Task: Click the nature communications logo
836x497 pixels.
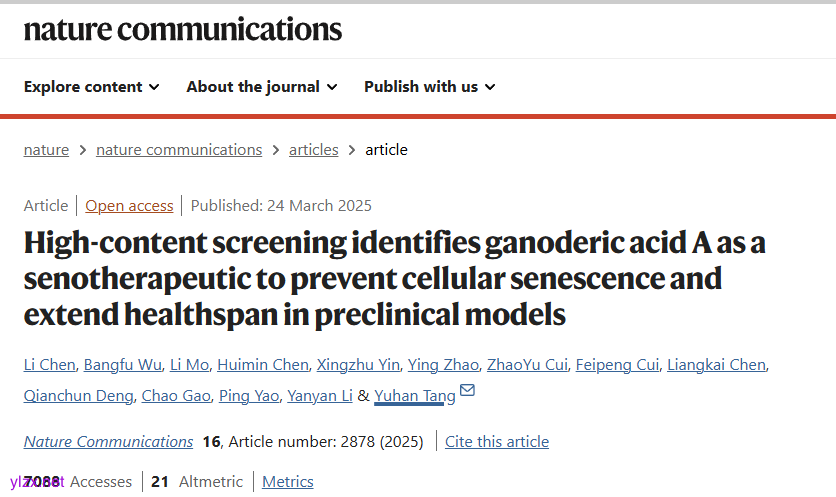Action: click(x=183, y=30)
